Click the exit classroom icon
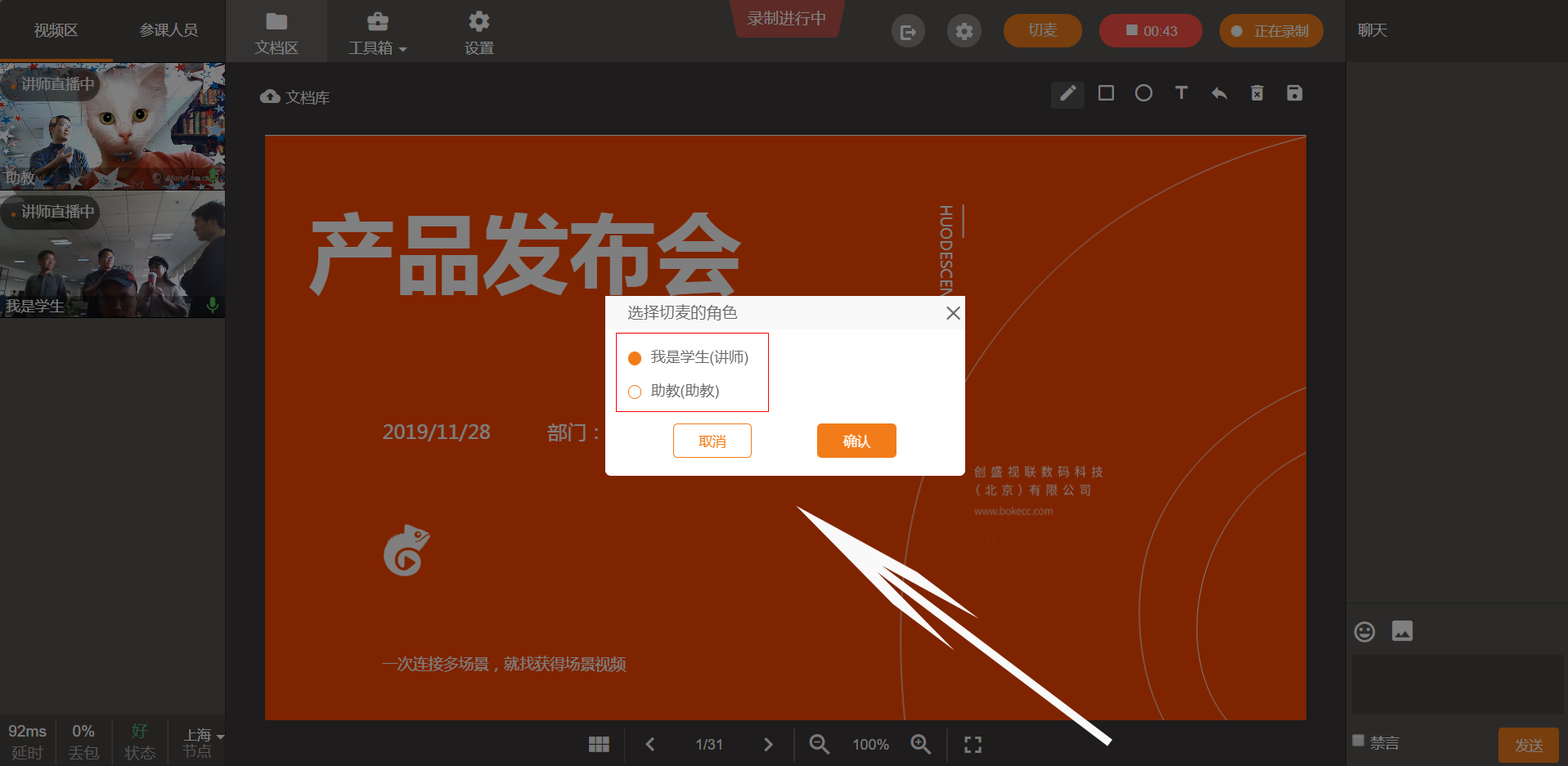This screenshot has width=1568, height=766. [x=908, y=32]
